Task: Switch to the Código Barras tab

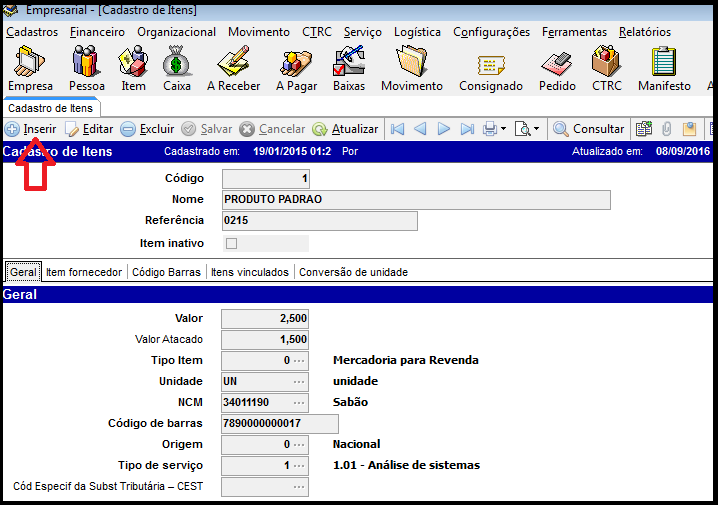Action: click(166, 272)
